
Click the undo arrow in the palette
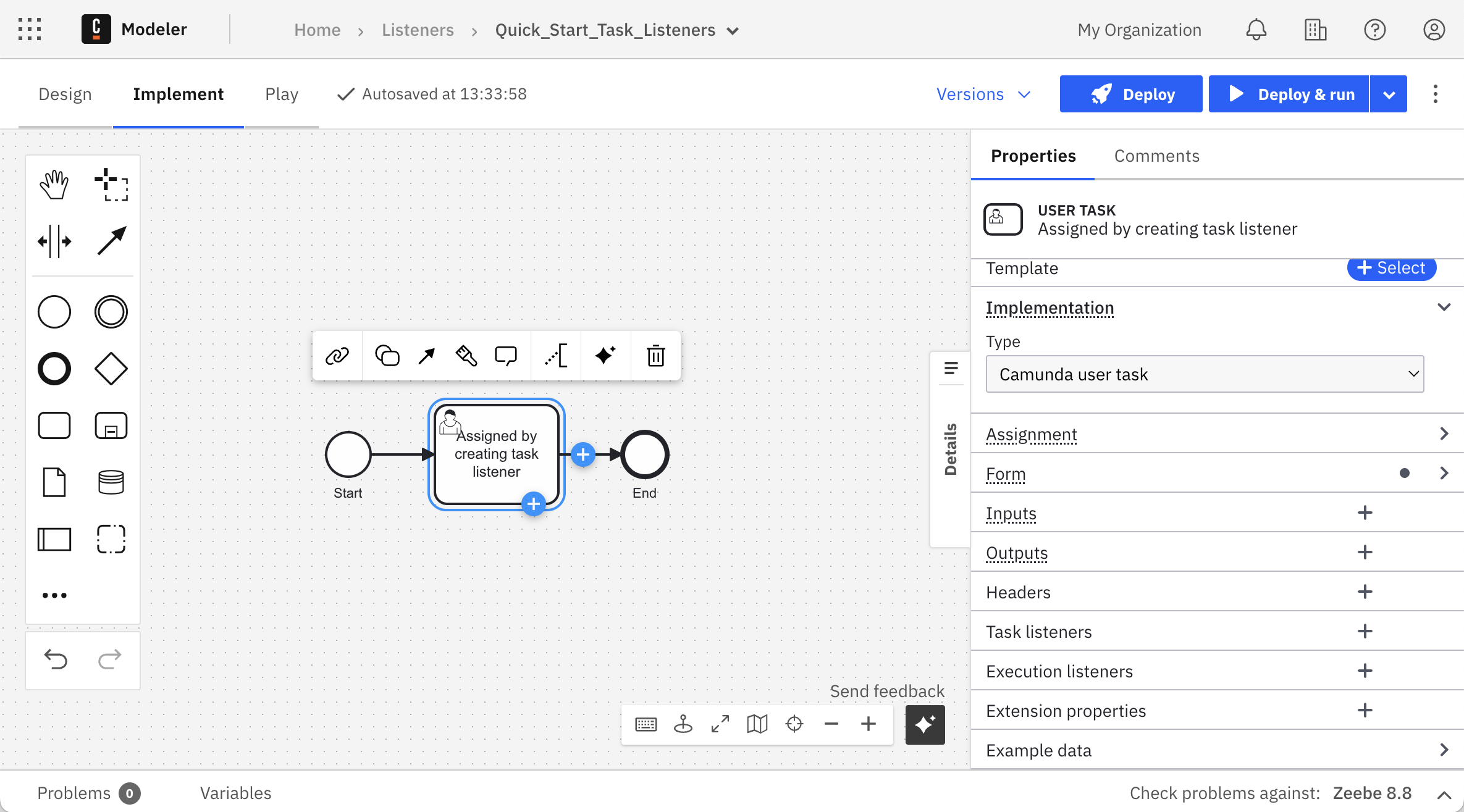click(56, 659)
